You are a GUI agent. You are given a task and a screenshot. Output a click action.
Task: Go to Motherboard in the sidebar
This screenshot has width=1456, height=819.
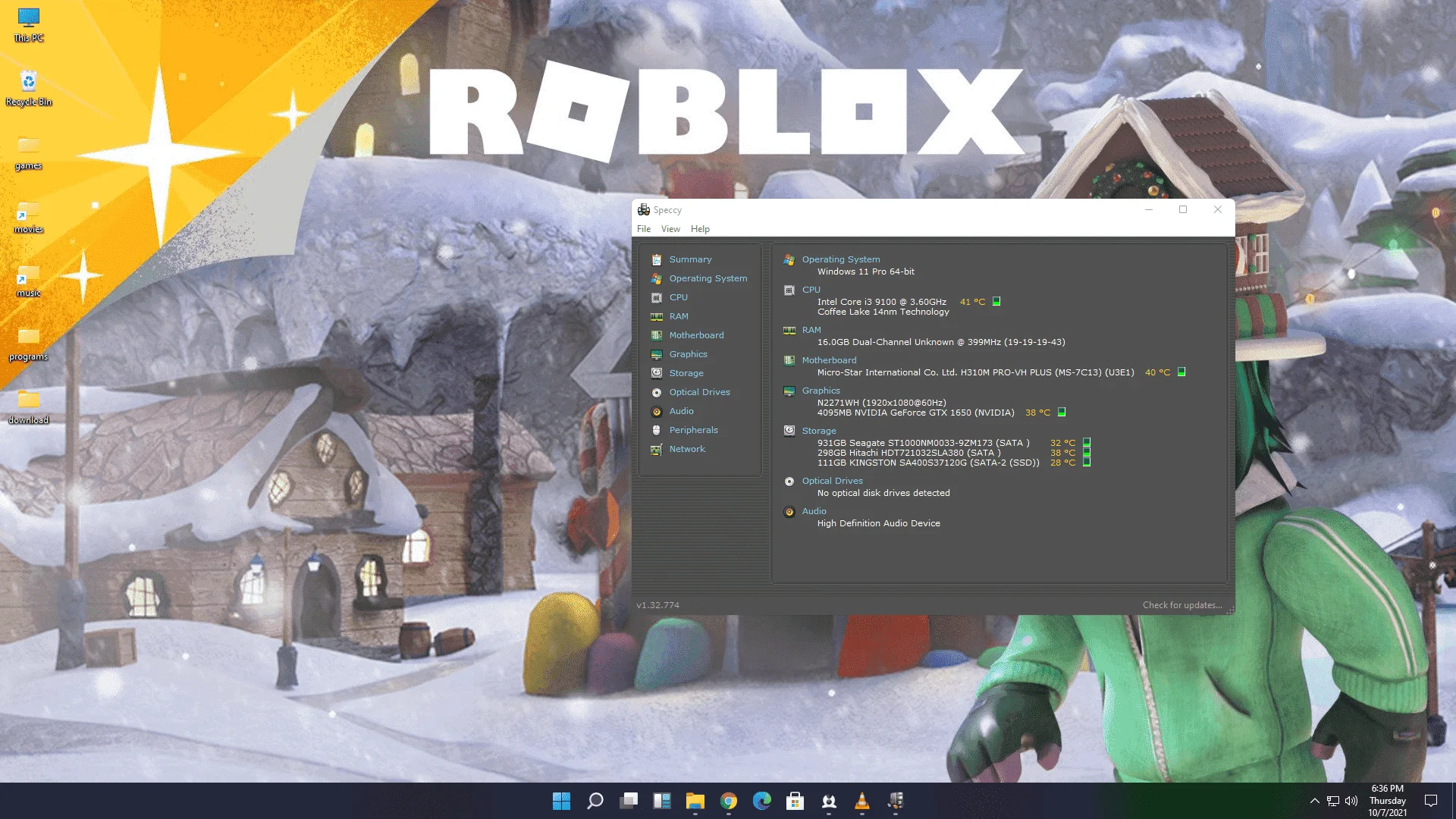point(696,335)
